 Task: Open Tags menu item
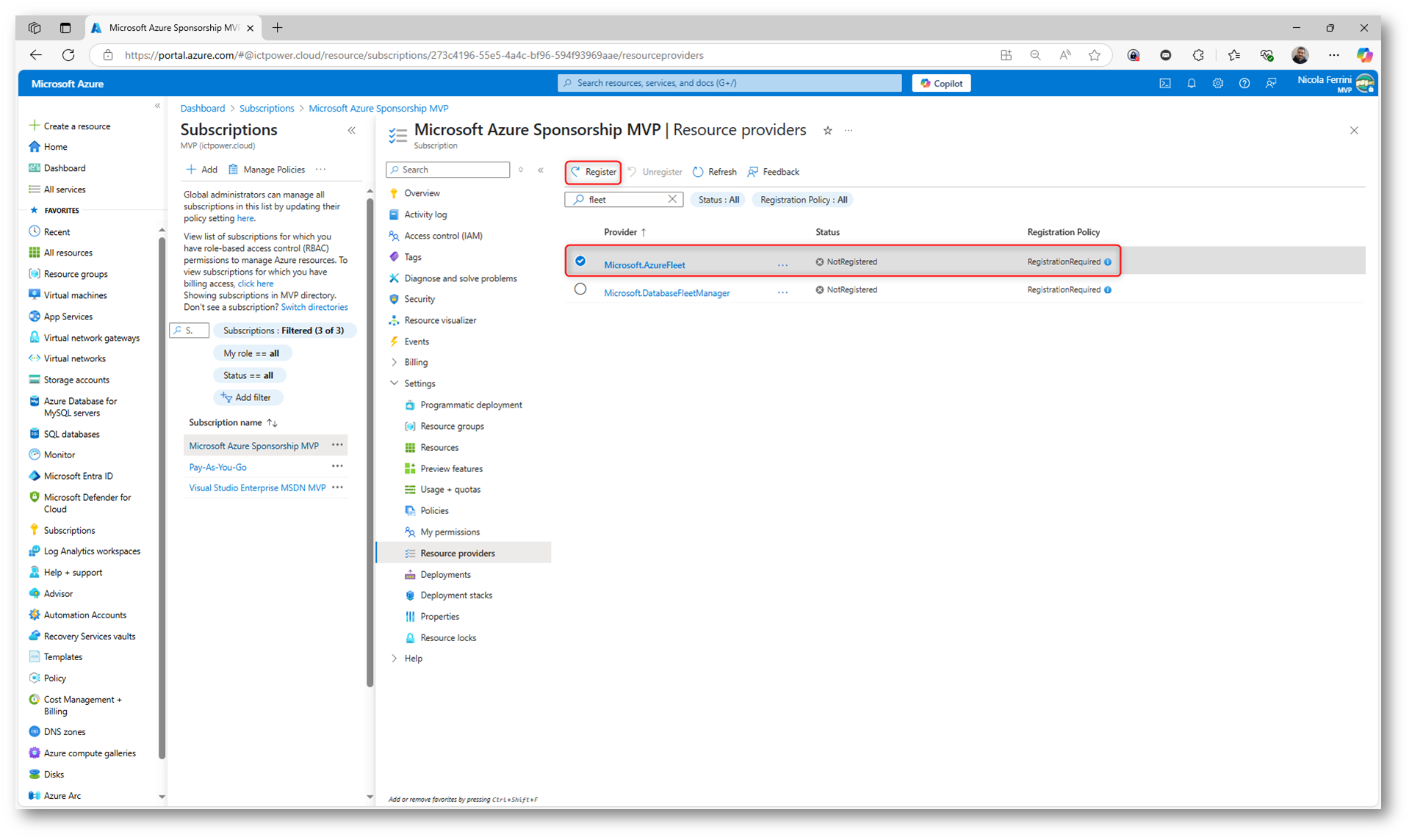click(412, 258)
